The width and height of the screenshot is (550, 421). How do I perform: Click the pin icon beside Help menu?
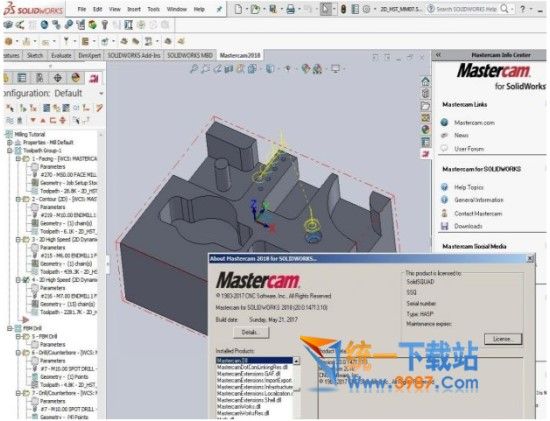click(x=219, y=9)
